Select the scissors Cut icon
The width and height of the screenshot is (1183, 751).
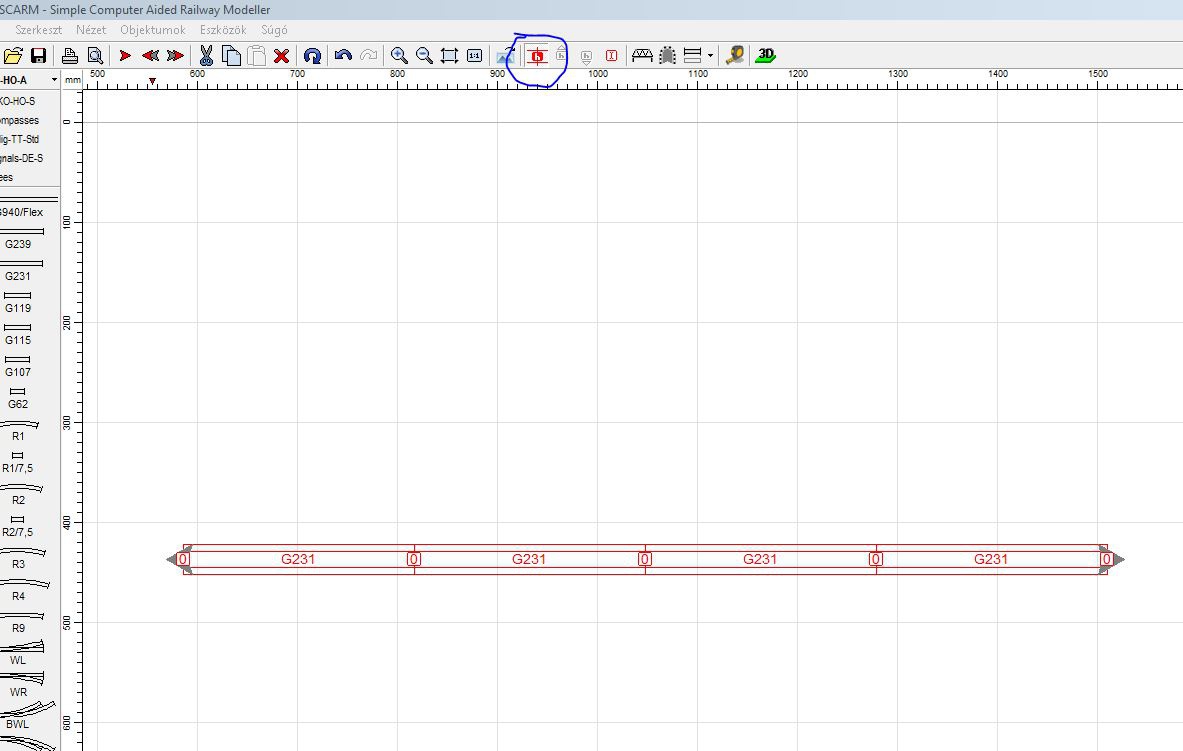[206, 56]
